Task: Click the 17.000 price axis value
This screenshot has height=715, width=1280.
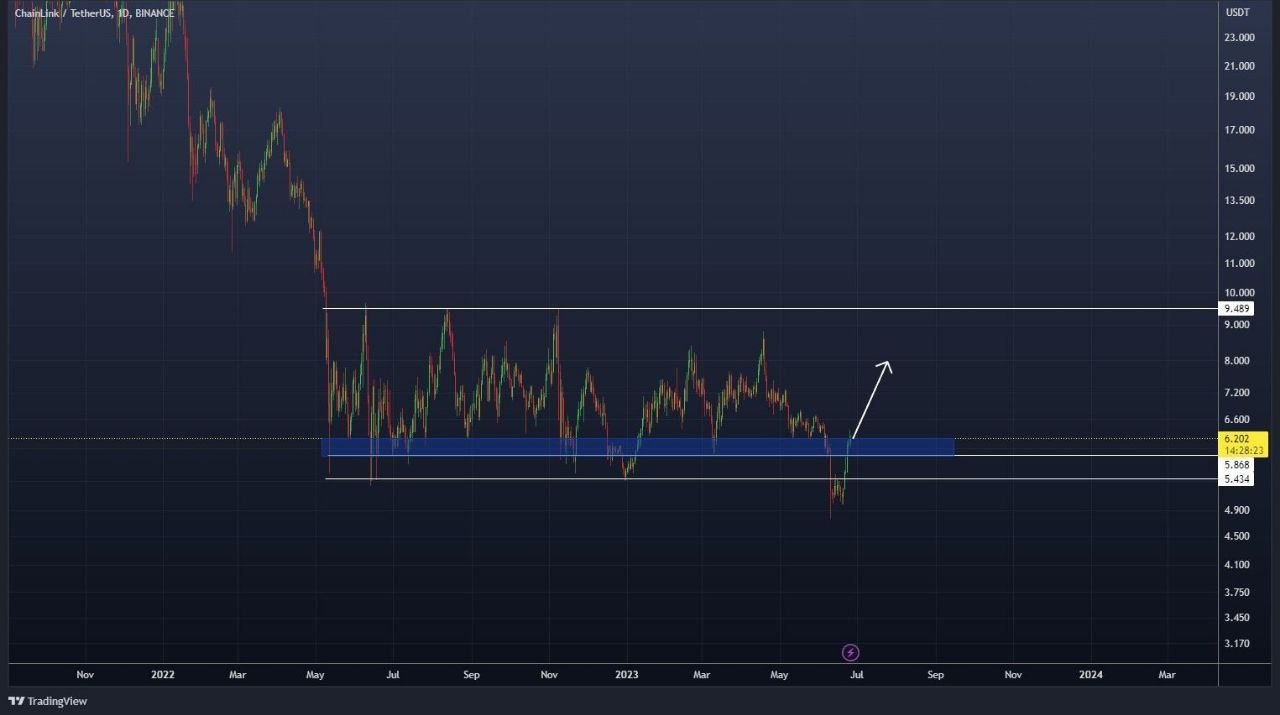Action: click(1240, 130)
